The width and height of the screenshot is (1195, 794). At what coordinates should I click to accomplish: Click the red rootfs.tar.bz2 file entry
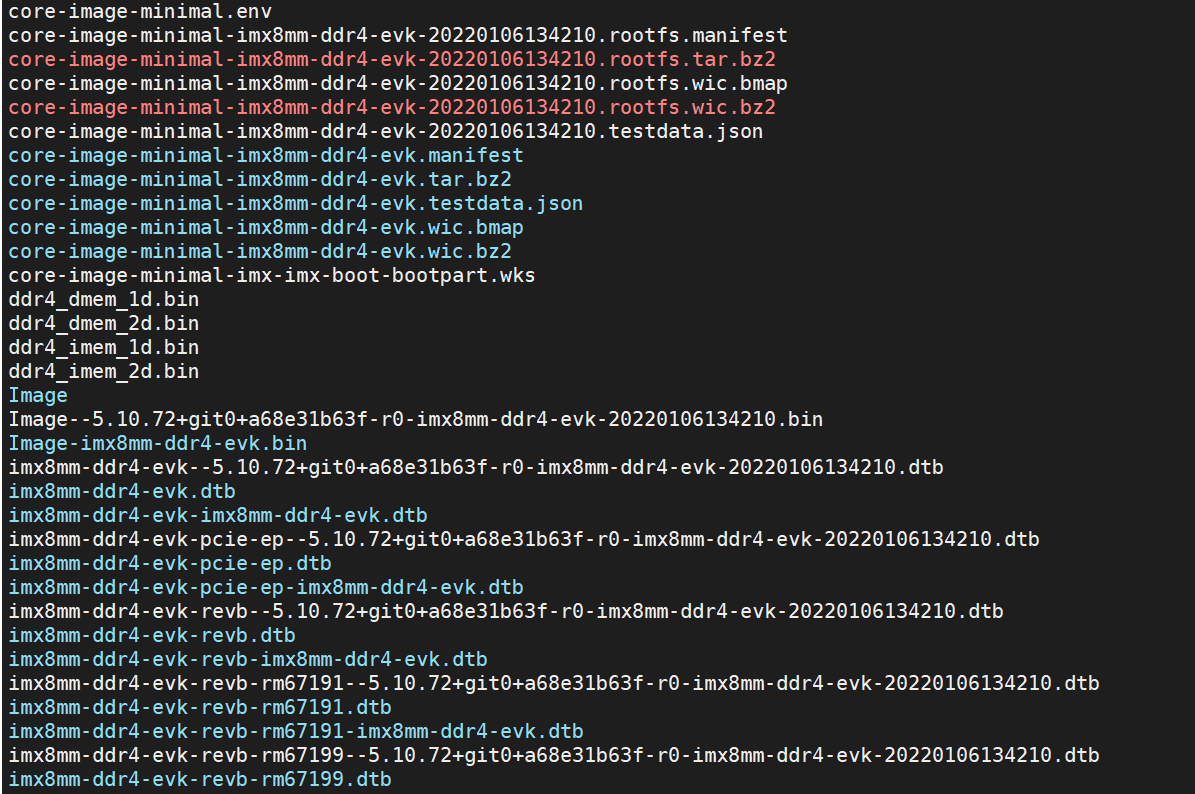pos(392,59)
